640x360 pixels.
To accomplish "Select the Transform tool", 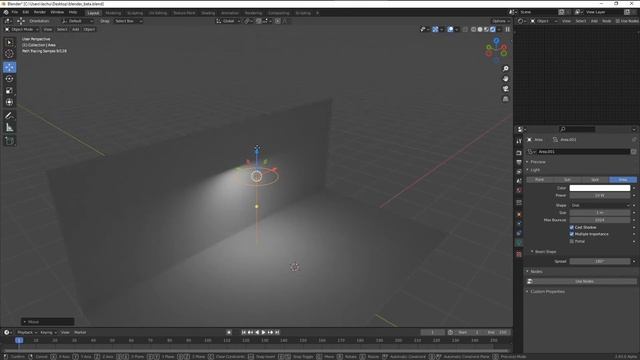I will [9, 102].
